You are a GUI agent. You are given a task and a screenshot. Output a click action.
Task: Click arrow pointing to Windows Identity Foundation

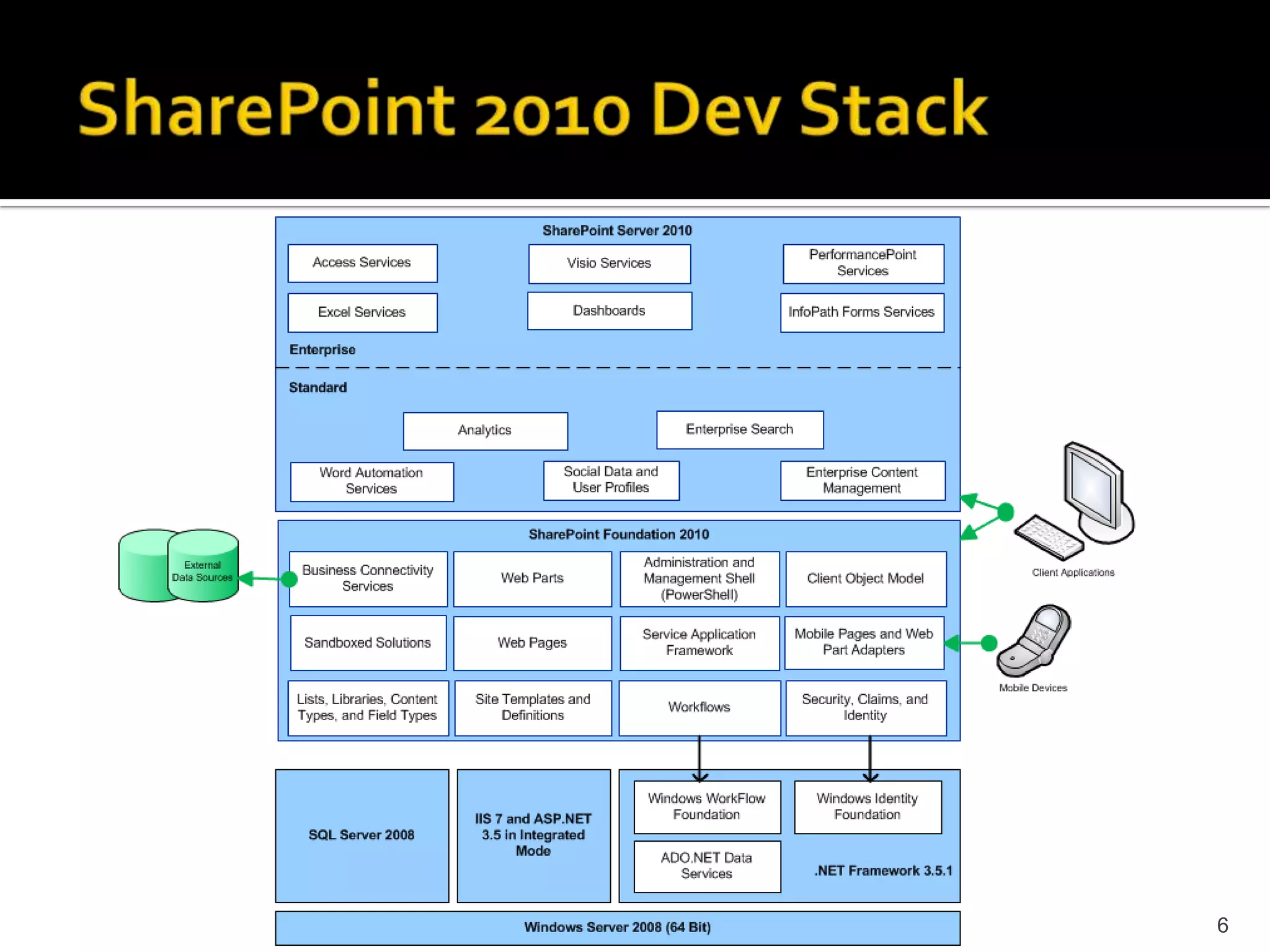(870, 760)
